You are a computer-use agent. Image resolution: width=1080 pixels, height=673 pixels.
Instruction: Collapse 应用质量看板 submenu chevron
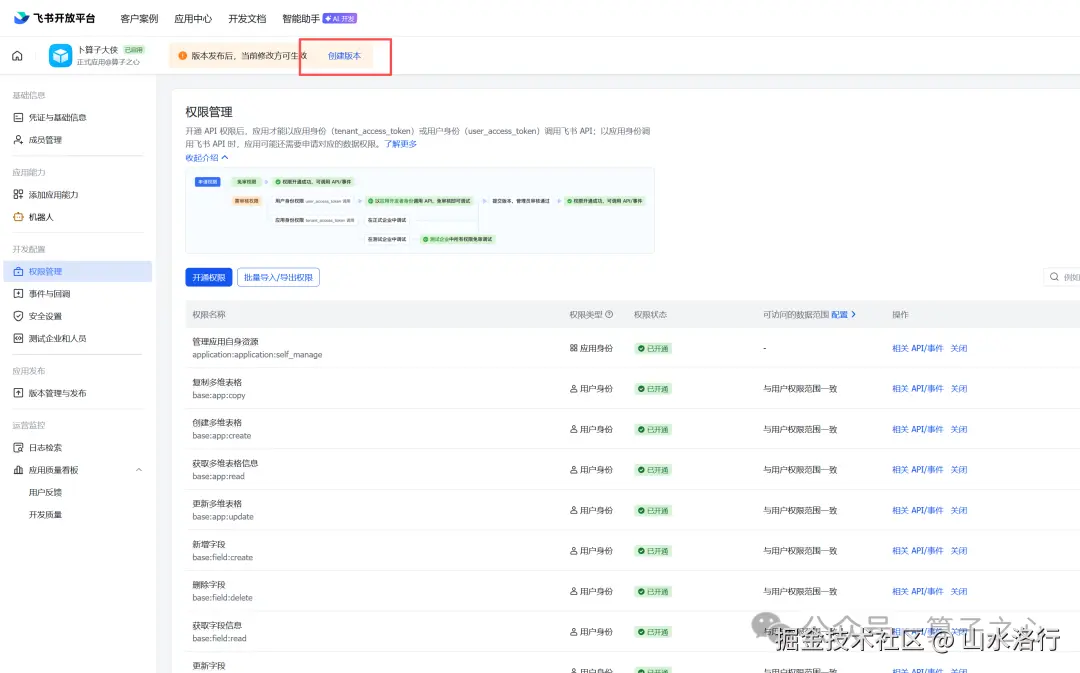pos(139,470)
